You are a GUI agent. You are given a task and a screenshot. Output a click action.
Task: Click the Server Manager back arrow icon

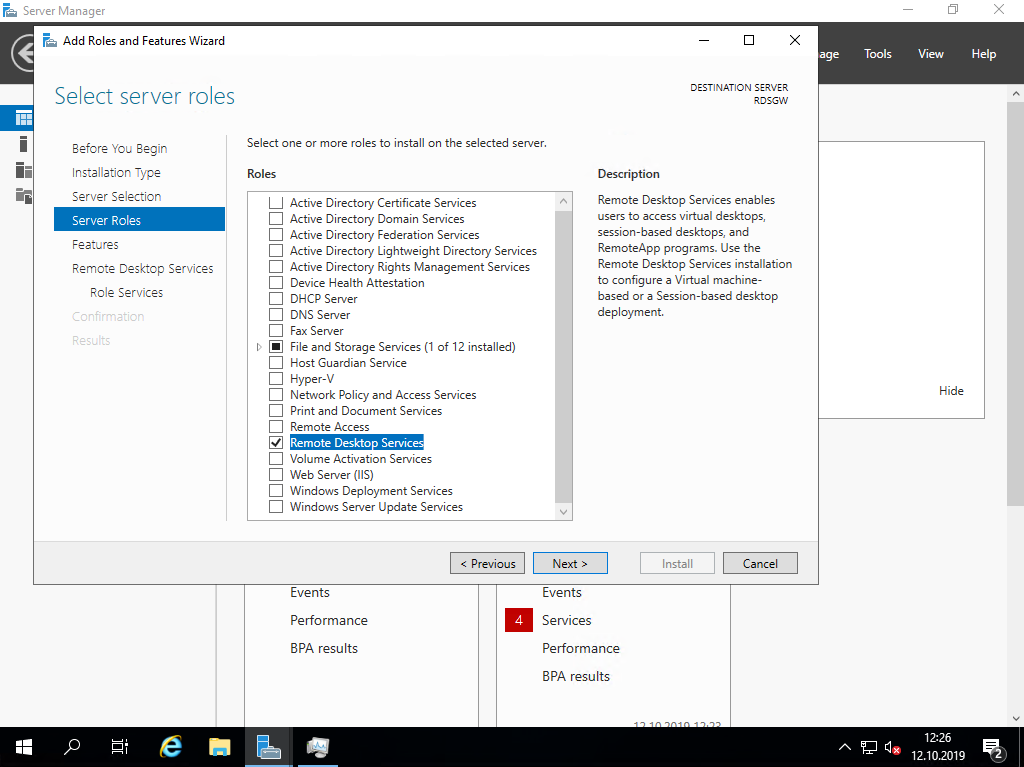(24, 53)
